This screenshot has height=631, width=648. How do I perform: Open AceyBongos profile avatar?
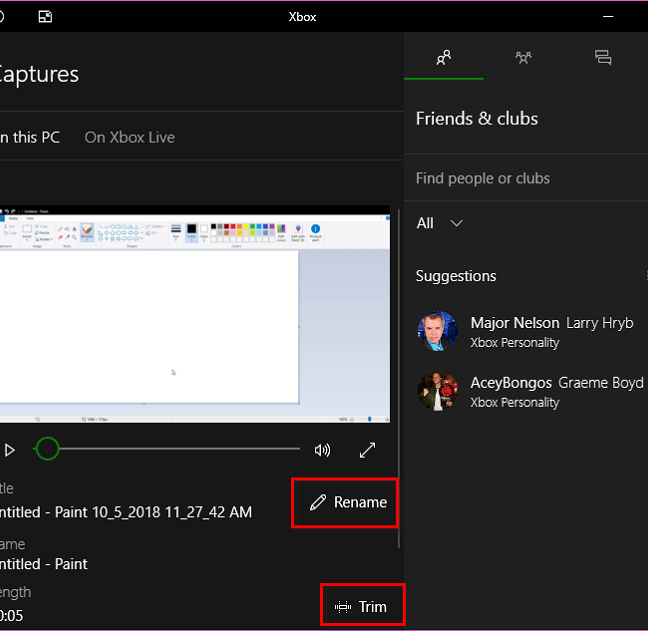[x=437, y=391]
